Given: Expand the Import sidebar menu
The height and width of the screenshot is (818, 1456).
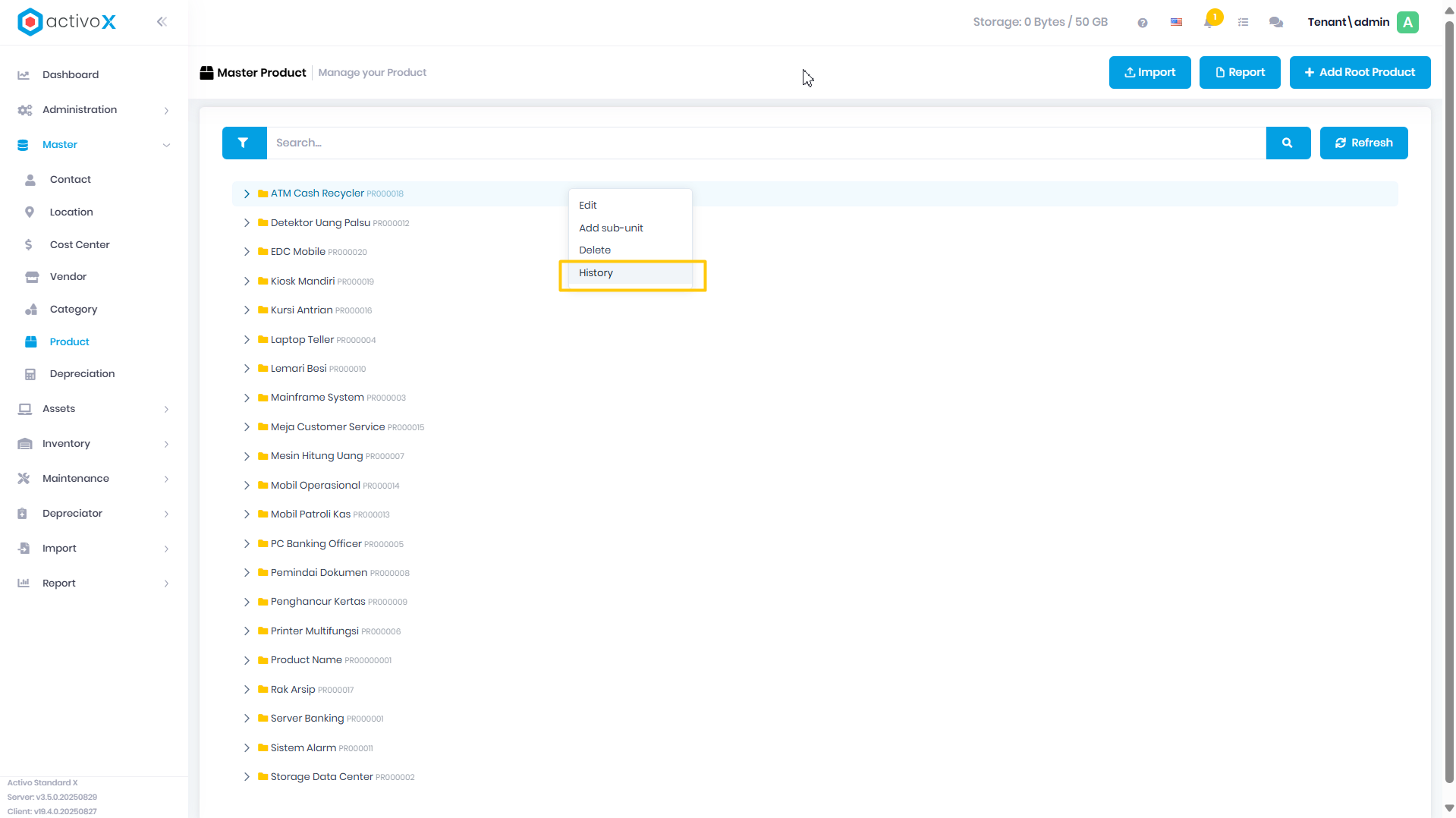Looking at the screenshot, I should coord(94,549).
